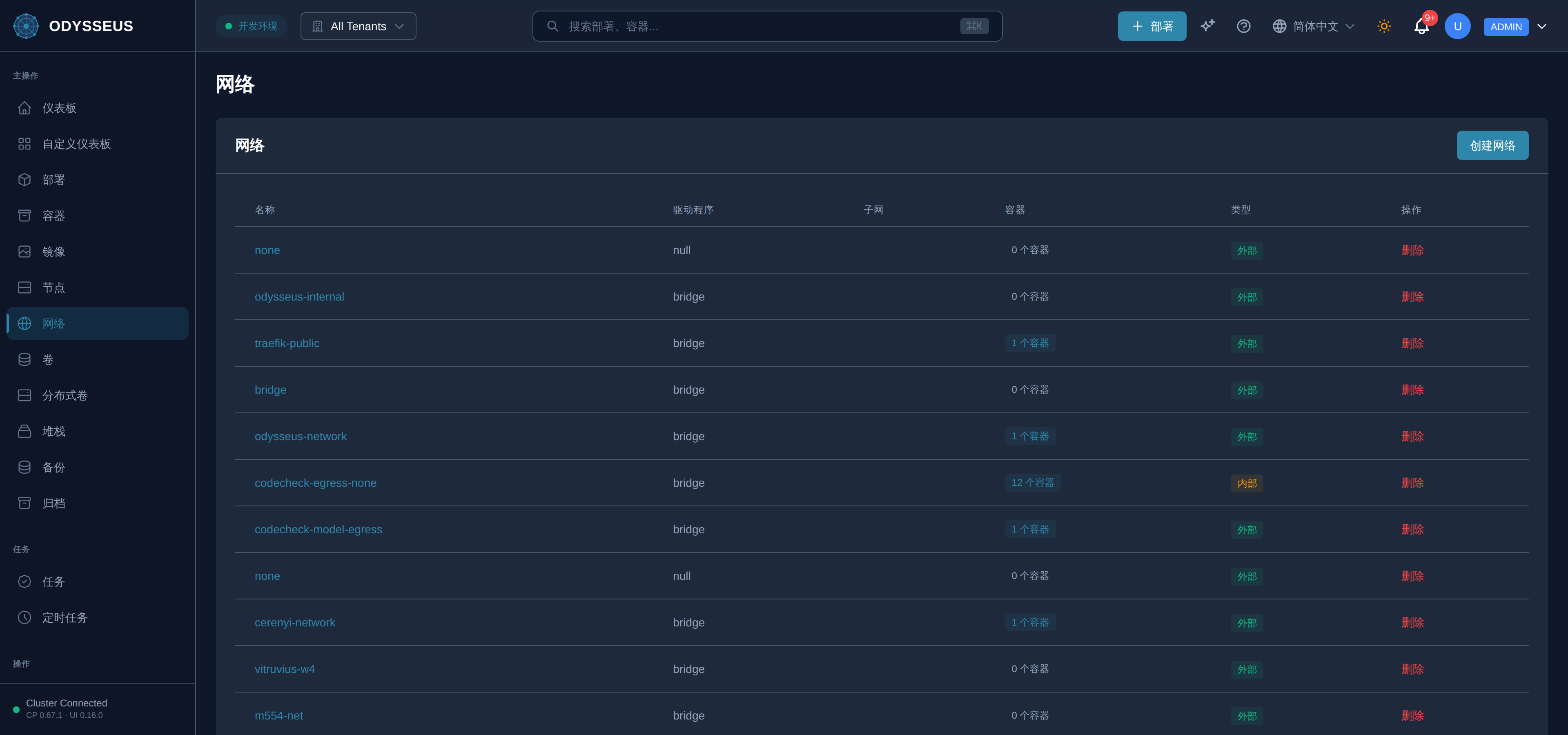Click the scheduled tasks clock icon
1568x735 pixels.
point(24,617)
